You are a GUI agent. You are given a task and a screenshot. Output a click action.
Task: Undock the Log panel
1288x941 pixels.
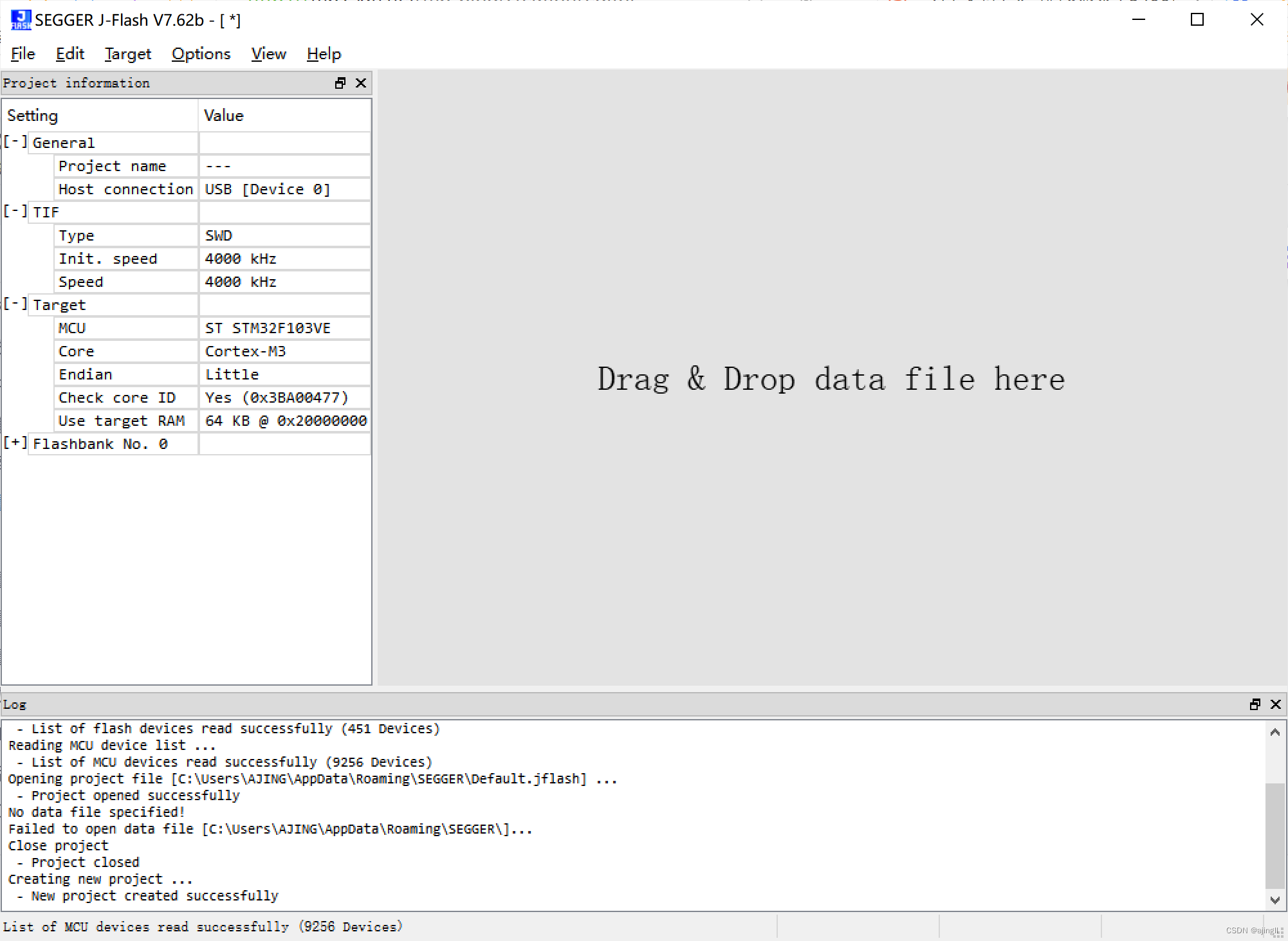(1255, 704)
